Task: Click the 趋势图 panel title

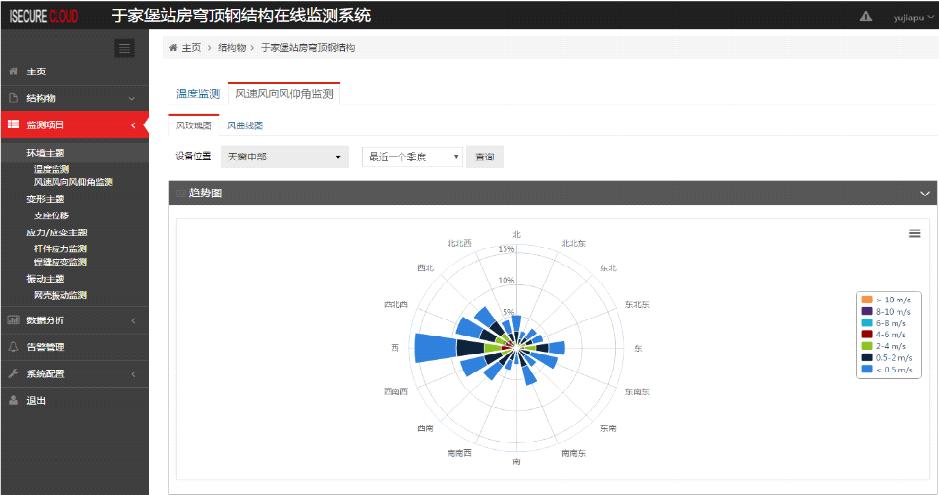Action: pos(205,193)
